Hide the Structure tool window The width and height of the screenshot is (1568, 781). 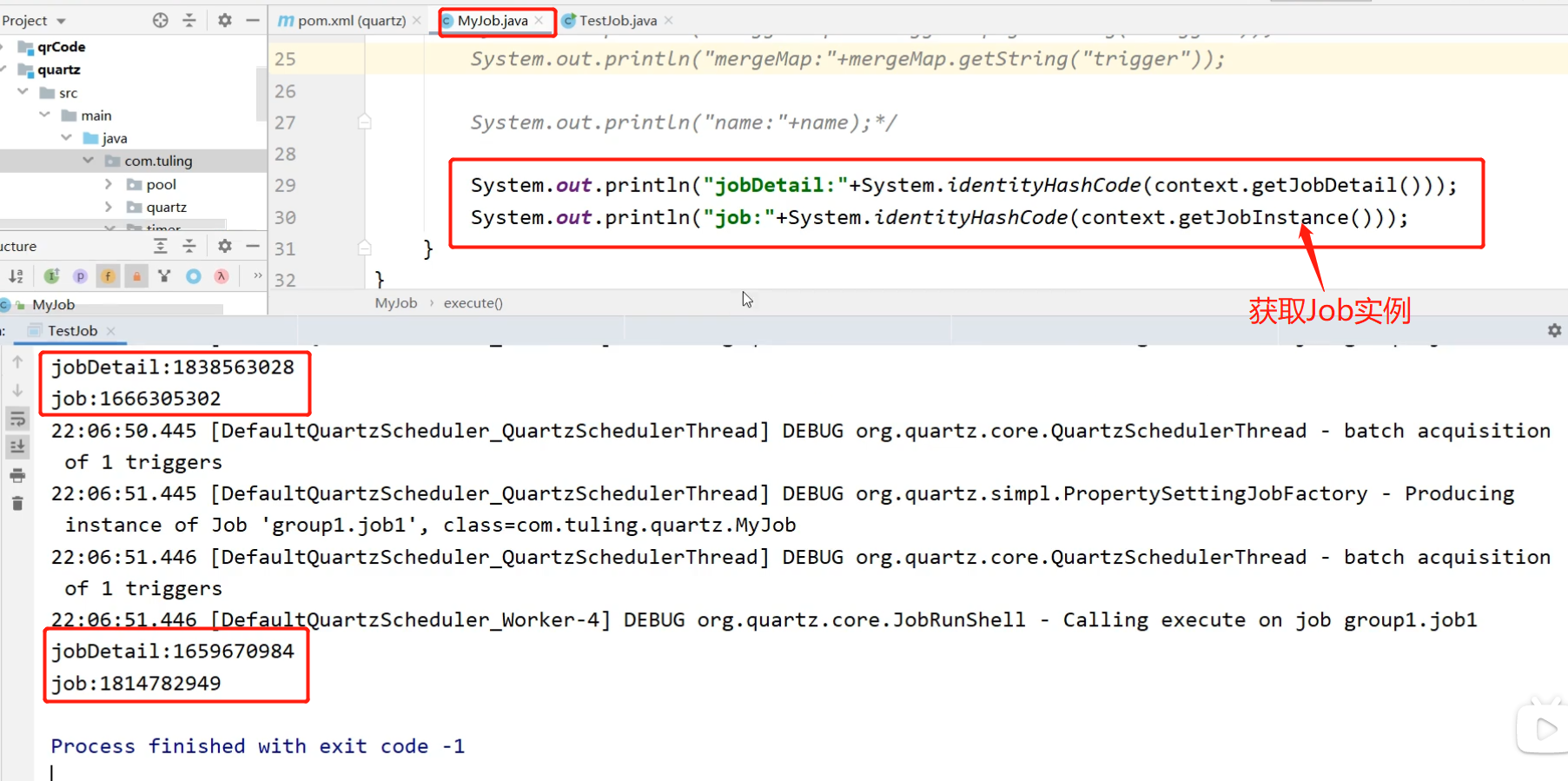pos(253,247)
